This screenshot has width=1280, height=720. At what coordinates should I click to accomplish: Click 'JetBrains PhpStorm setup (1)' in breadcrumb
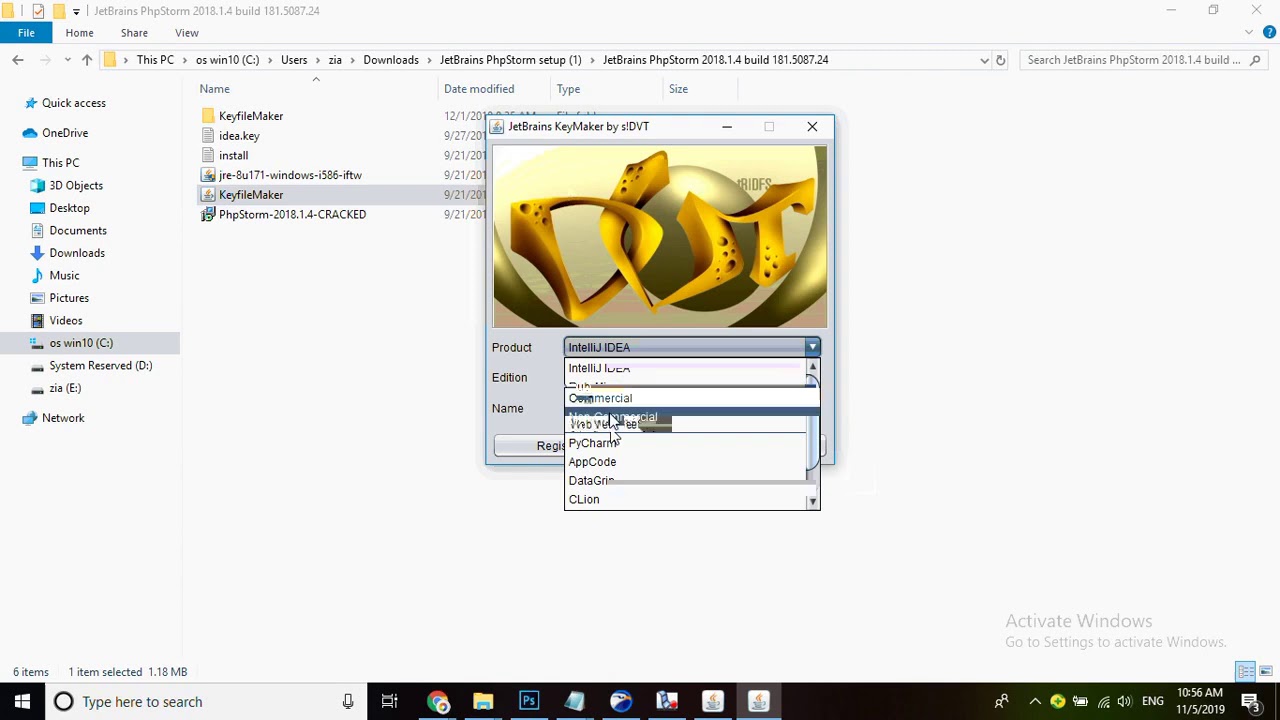(510, 60)
